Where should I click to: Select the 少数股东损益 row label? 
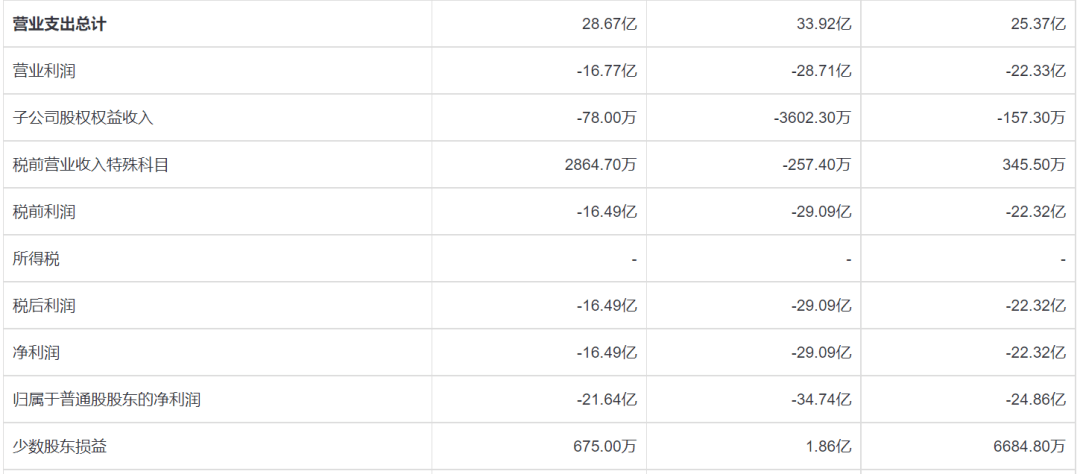(x=59, y=447)
